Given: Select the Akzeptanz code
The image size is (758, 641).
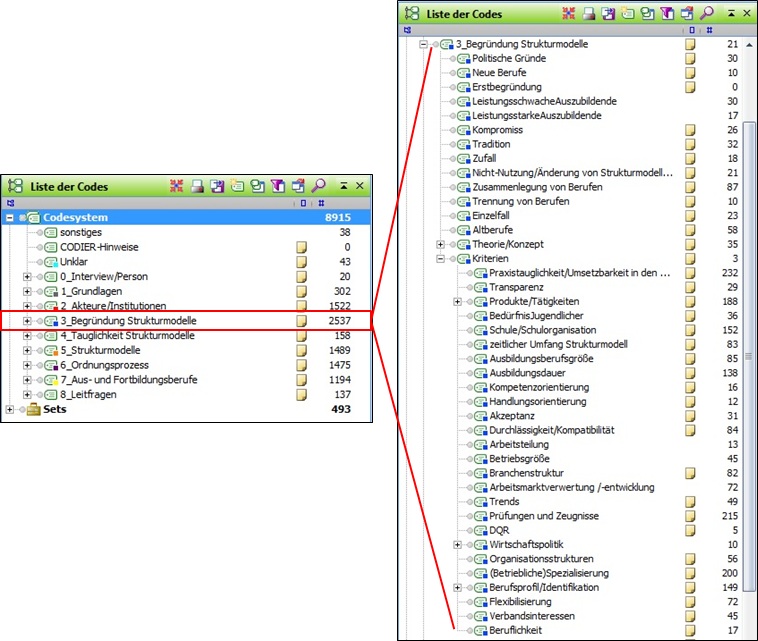Looking at the screenshot, I should coord(514,415).
